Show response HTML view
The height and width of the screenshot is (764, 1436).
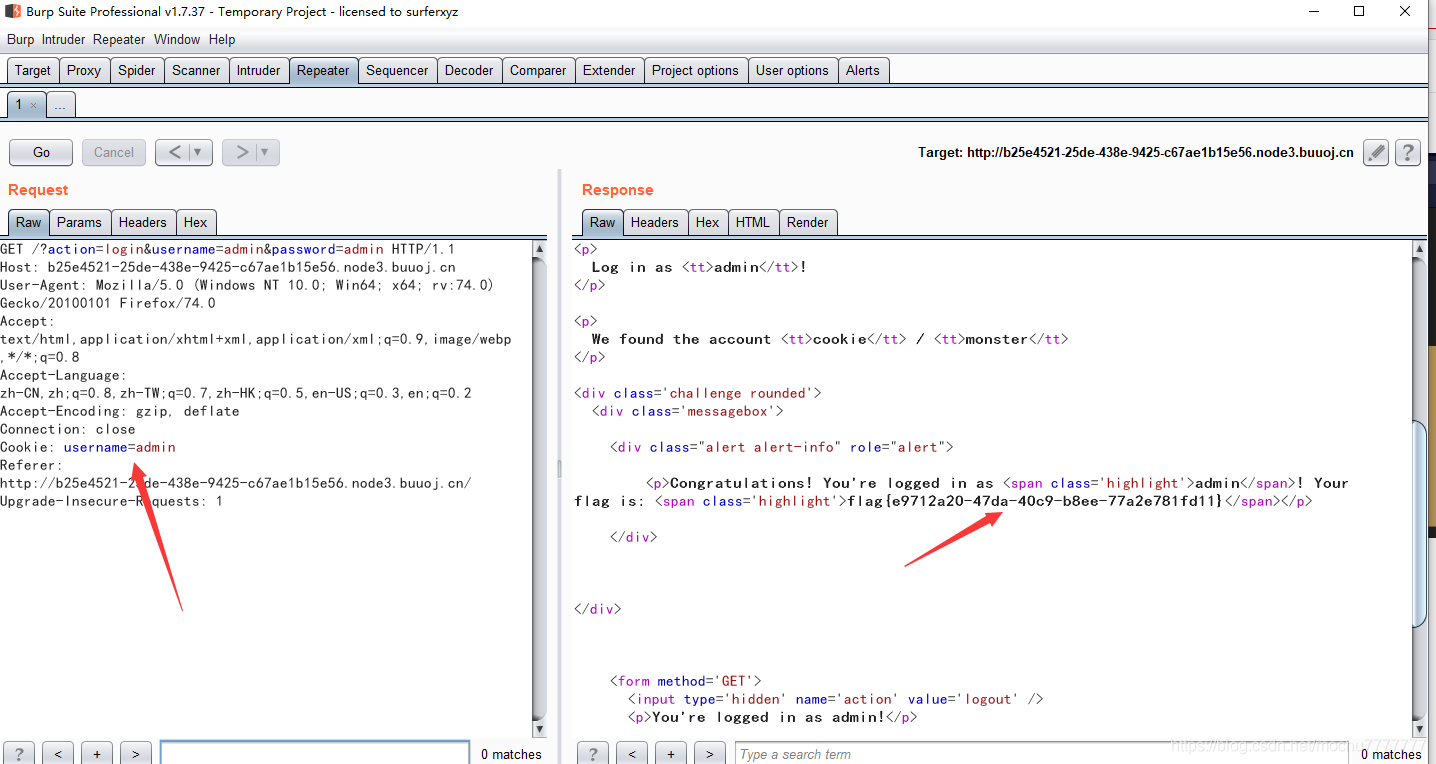[x=753, y=222]
